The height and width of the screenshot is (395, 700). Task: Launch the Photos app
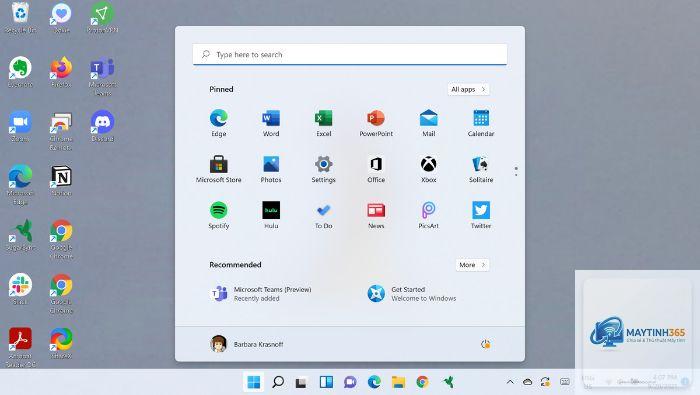[271, 169]
